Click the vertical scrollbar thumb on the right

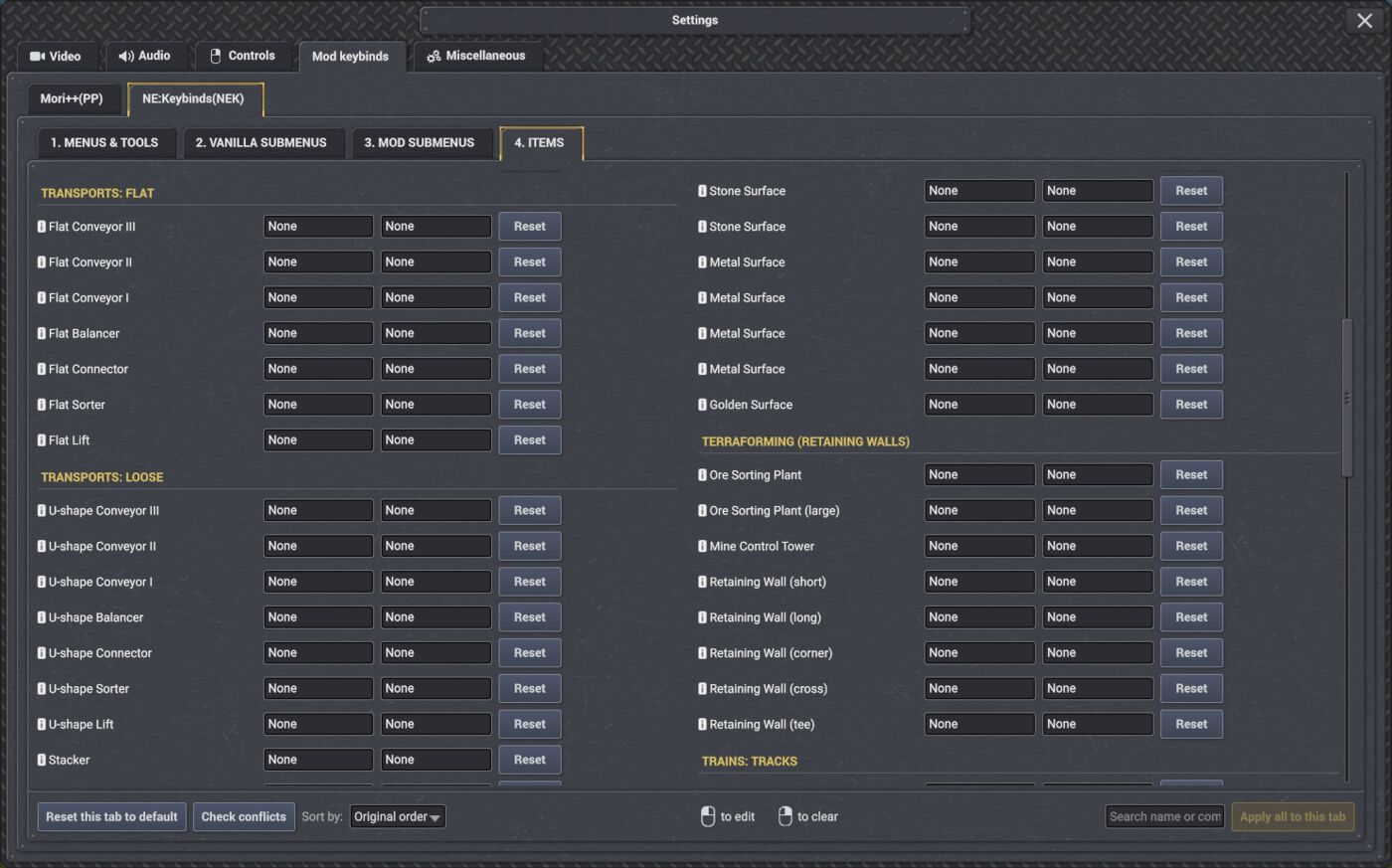point(1347,398)
